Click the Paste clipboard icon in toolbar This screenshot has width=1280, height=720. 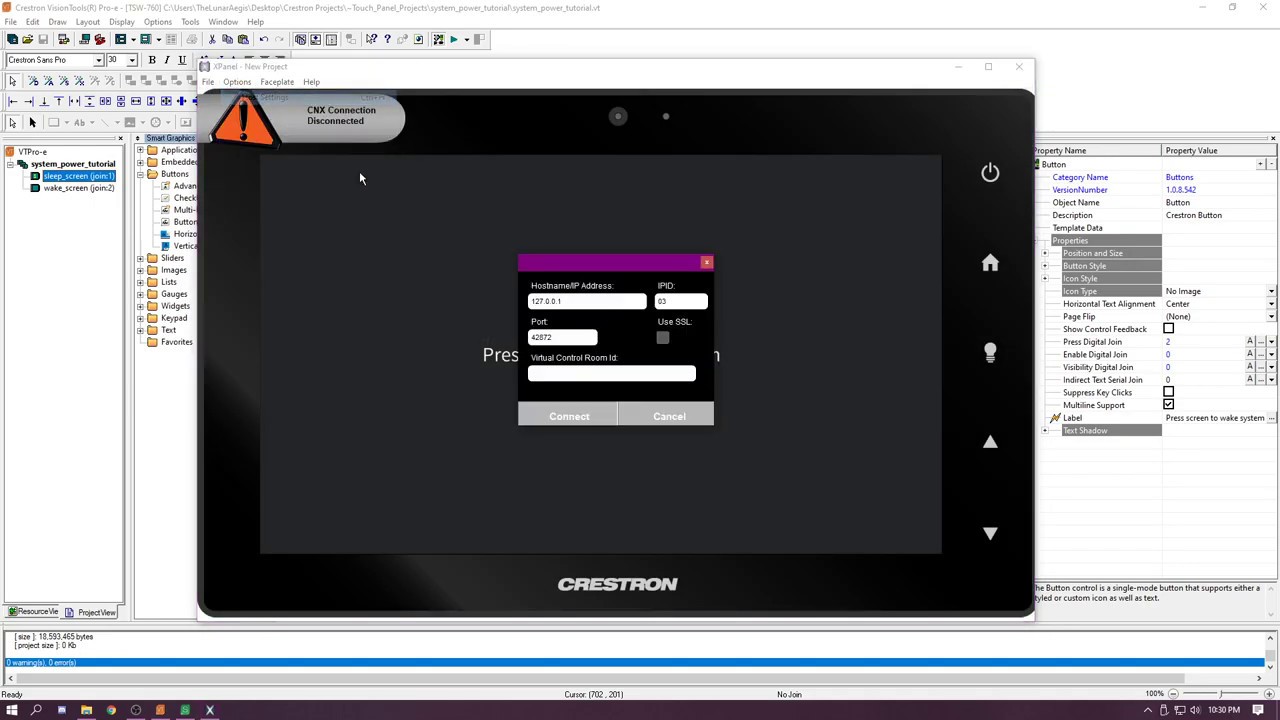pyautogui.click(x=242, y=39)
